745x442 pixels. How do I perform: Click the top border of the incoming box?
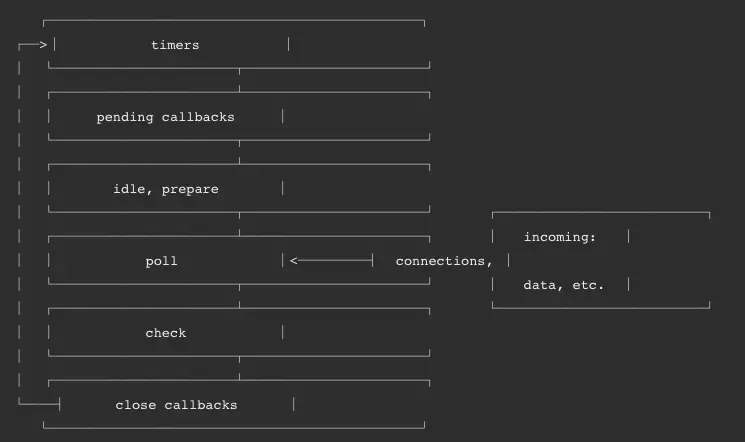(601, 212)
